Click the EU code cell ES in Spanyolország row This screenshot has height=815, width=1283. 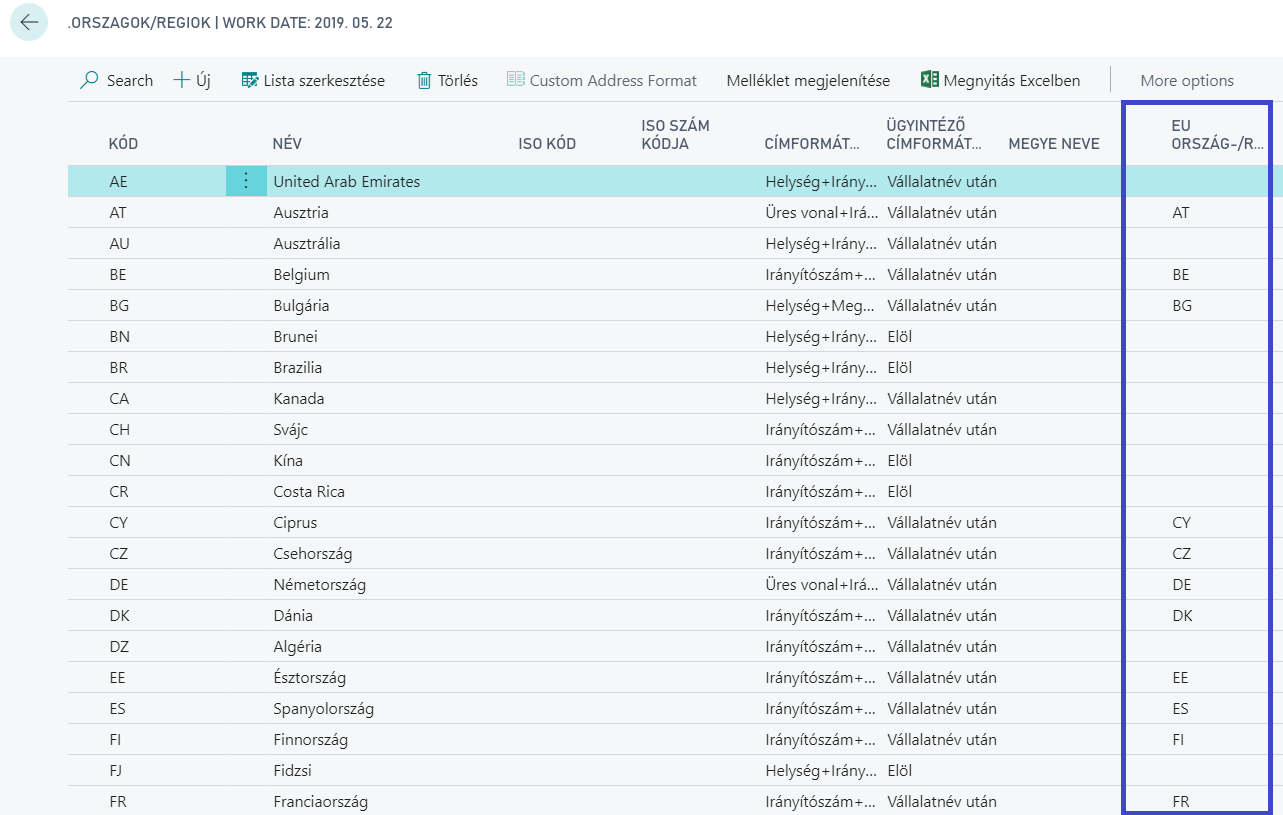(x=1181, y=709)
